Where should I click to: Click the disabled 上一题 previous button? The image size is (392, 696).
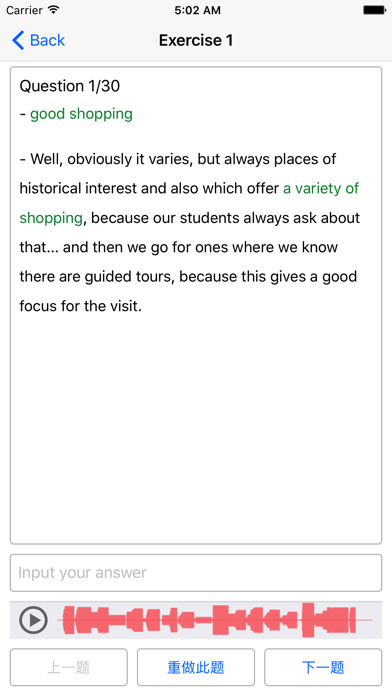click(x=69, y=667)
